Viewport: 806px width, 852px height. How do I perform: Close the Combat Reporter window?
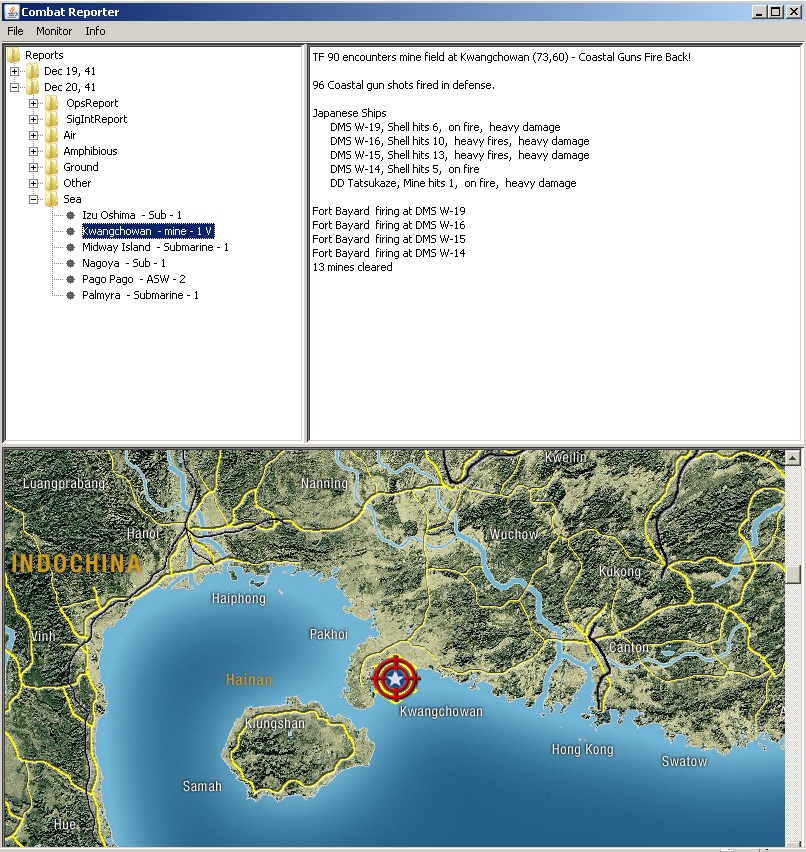pyautogui.click(x=793, y=11)
